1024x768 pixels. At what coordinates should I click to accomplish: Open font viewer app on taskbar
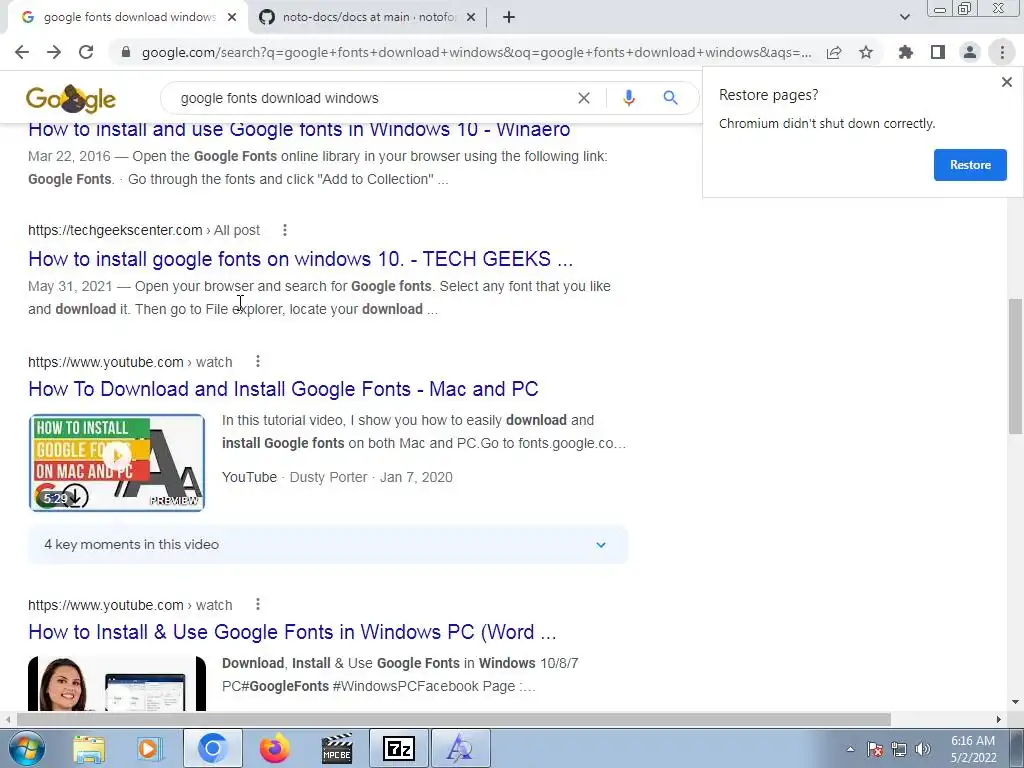coord(460,748)
